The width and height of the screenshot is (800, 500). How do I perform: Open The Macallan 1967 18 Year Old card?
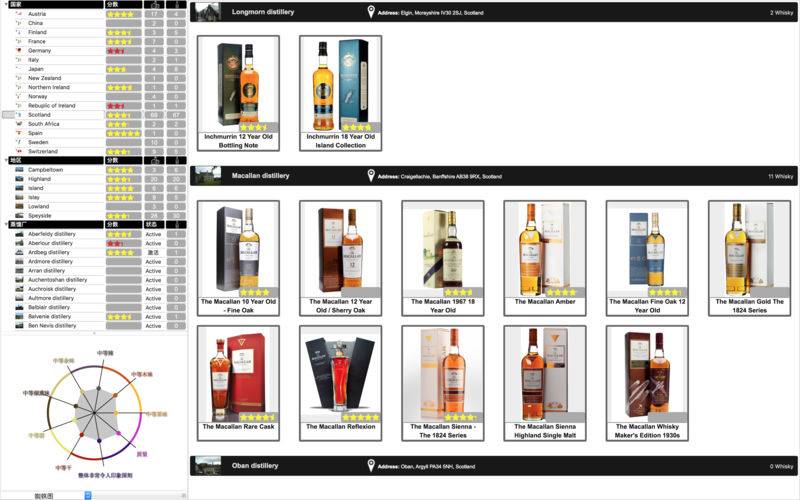click(x=443, y=258)
